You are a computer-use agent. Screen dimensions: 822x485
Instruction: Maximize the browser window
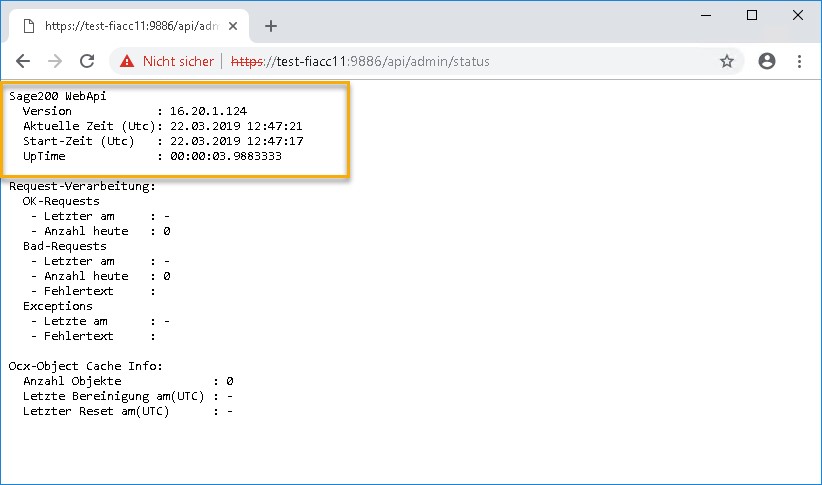pyautogui.click(x=752, y=15)
